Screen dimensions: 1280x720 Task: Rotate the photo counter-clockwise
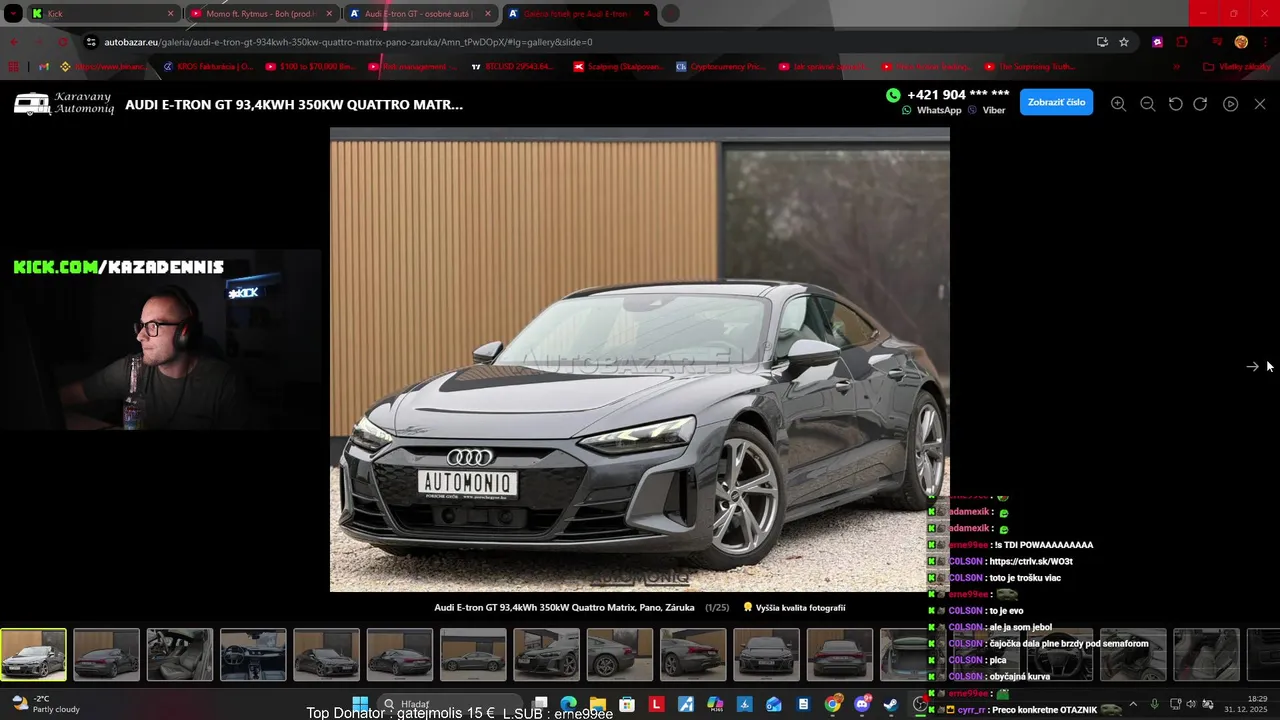point(1176,104)
